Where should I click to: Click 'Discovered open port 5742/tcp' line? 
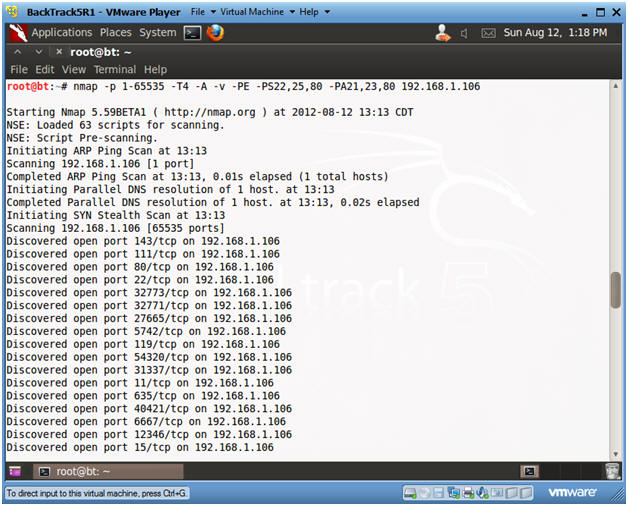146,331
